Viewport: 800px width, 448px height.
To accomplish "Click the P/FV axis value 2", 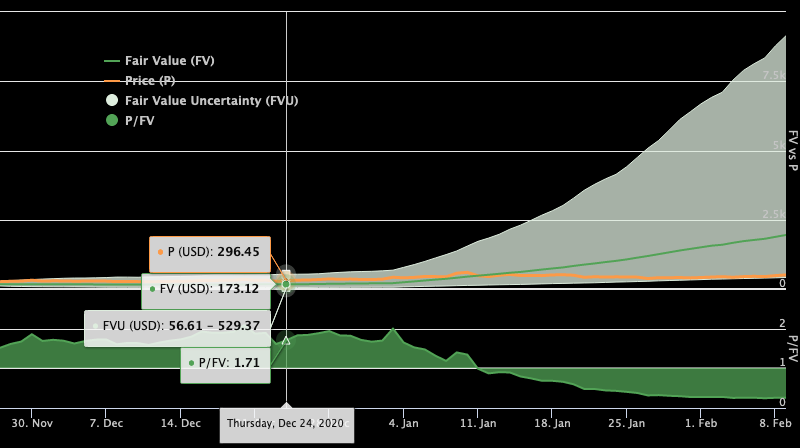I will (x=782, y=323).
